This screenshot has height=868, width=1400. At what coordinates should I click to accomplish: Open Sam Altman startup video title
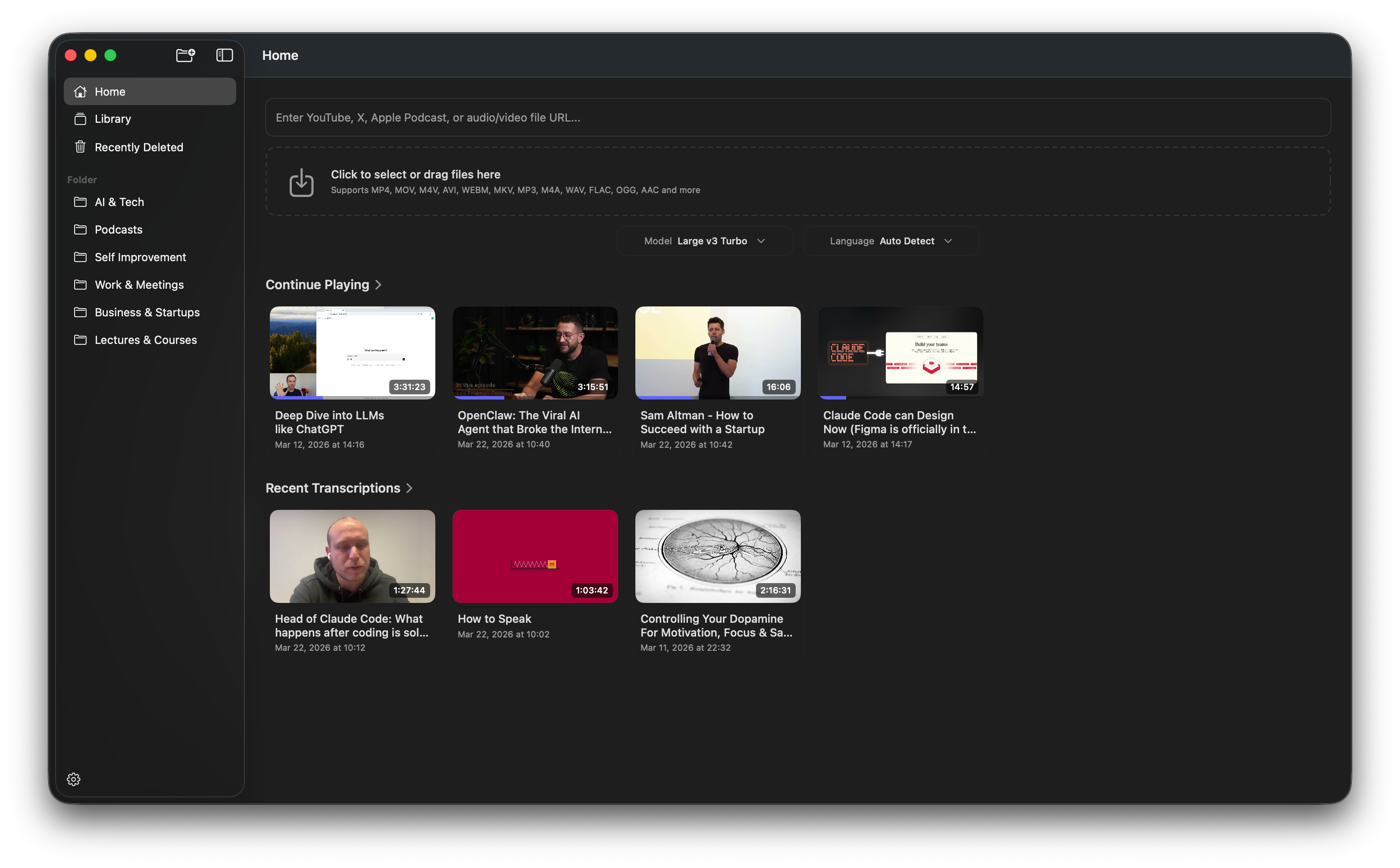(702, 422)
